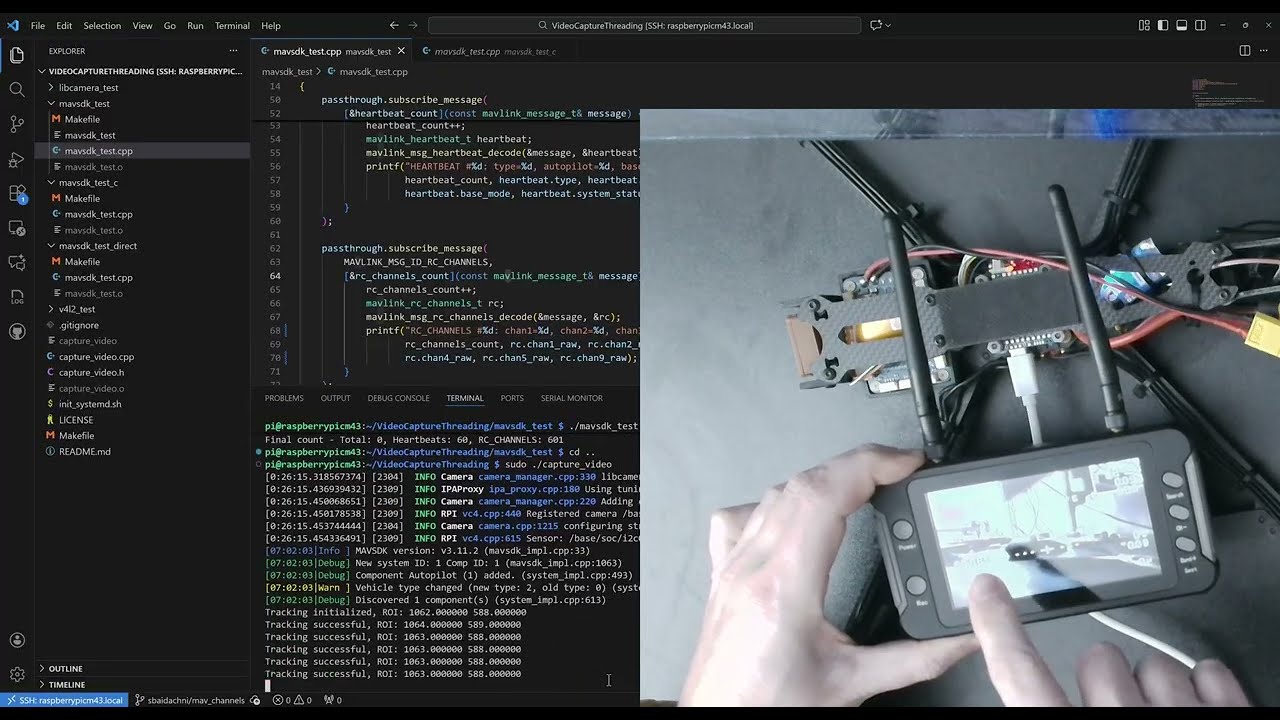Open the Search view in activity bar
The image size is (1280, 720).
click(x=17, y=89)
